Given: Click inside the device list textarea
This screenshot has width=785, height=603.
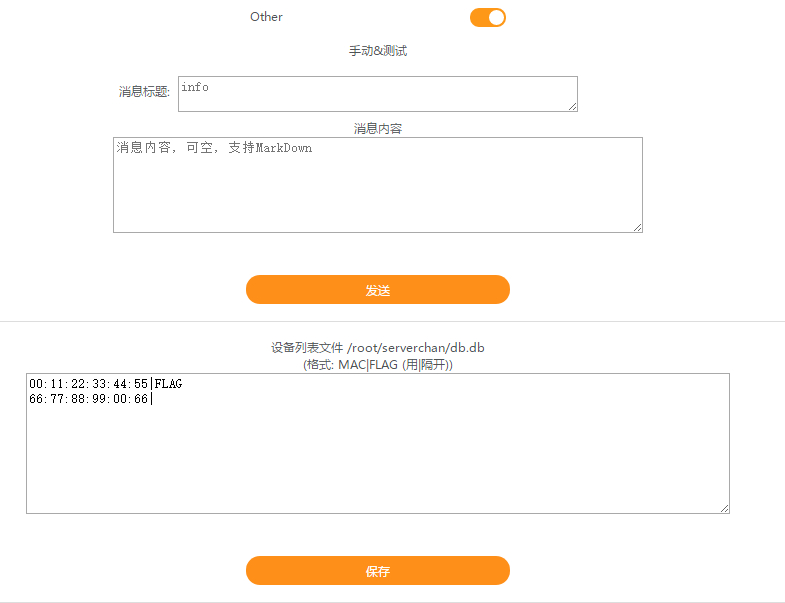Looking at the screenshot, I should 378,443.
